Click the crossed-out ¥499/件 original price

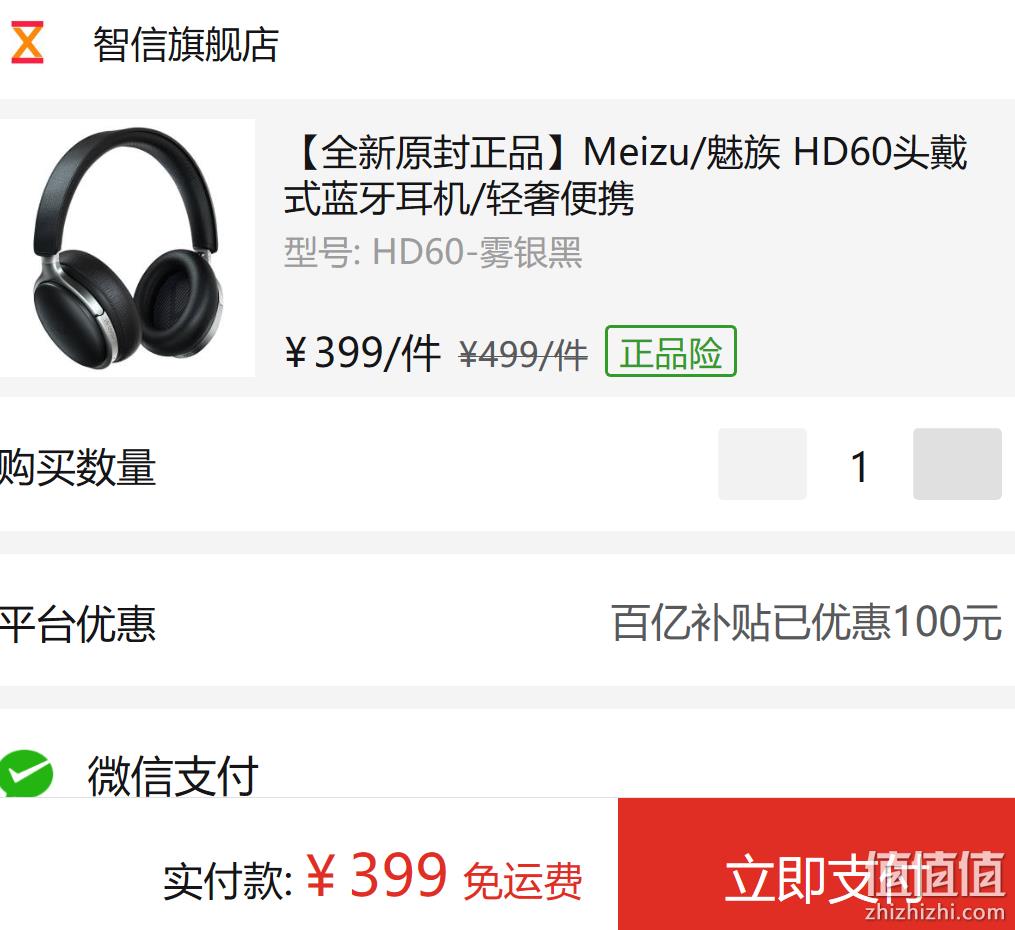(x=523, y=355)
